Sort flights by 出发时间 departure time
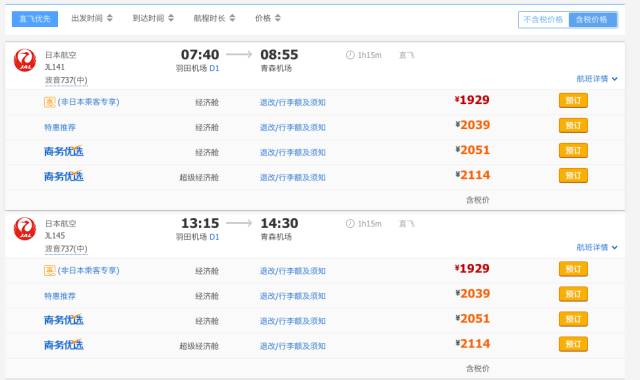 [x=92, y=18]
